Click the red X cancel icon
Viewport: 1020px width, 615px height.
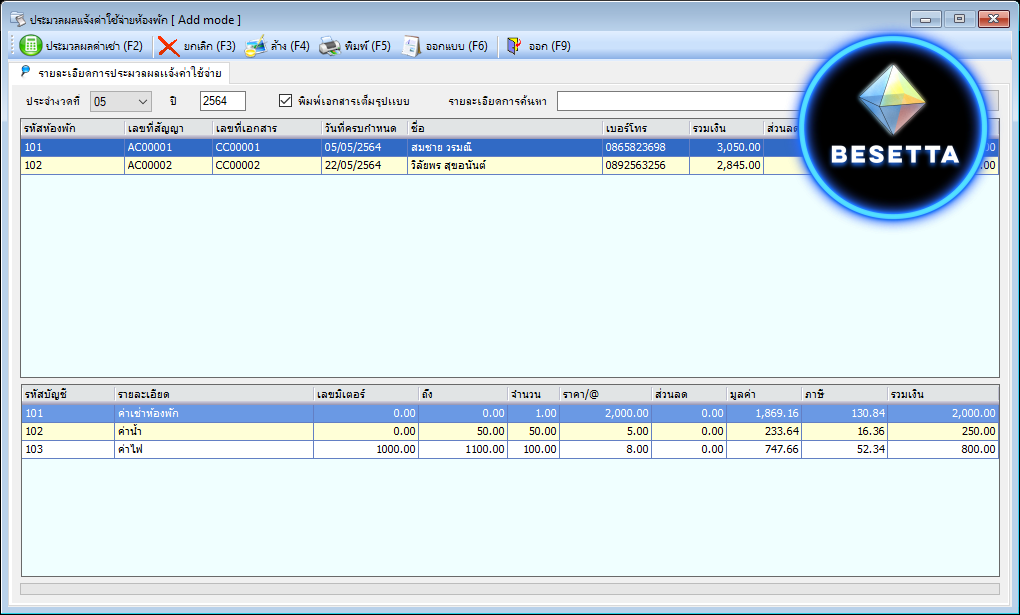pyautogui.click(x=169, y=46)
